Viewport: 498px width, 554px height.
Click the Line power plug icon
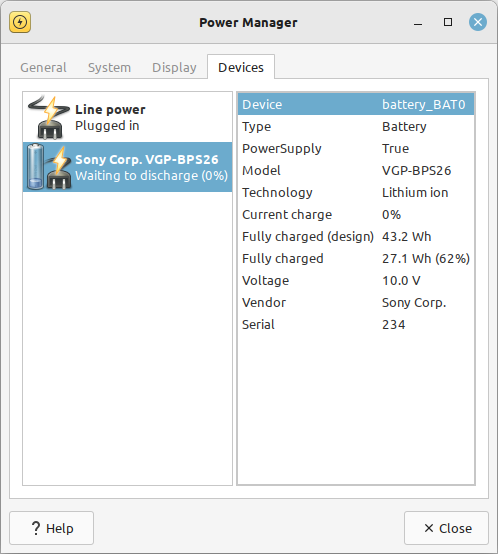49,117
